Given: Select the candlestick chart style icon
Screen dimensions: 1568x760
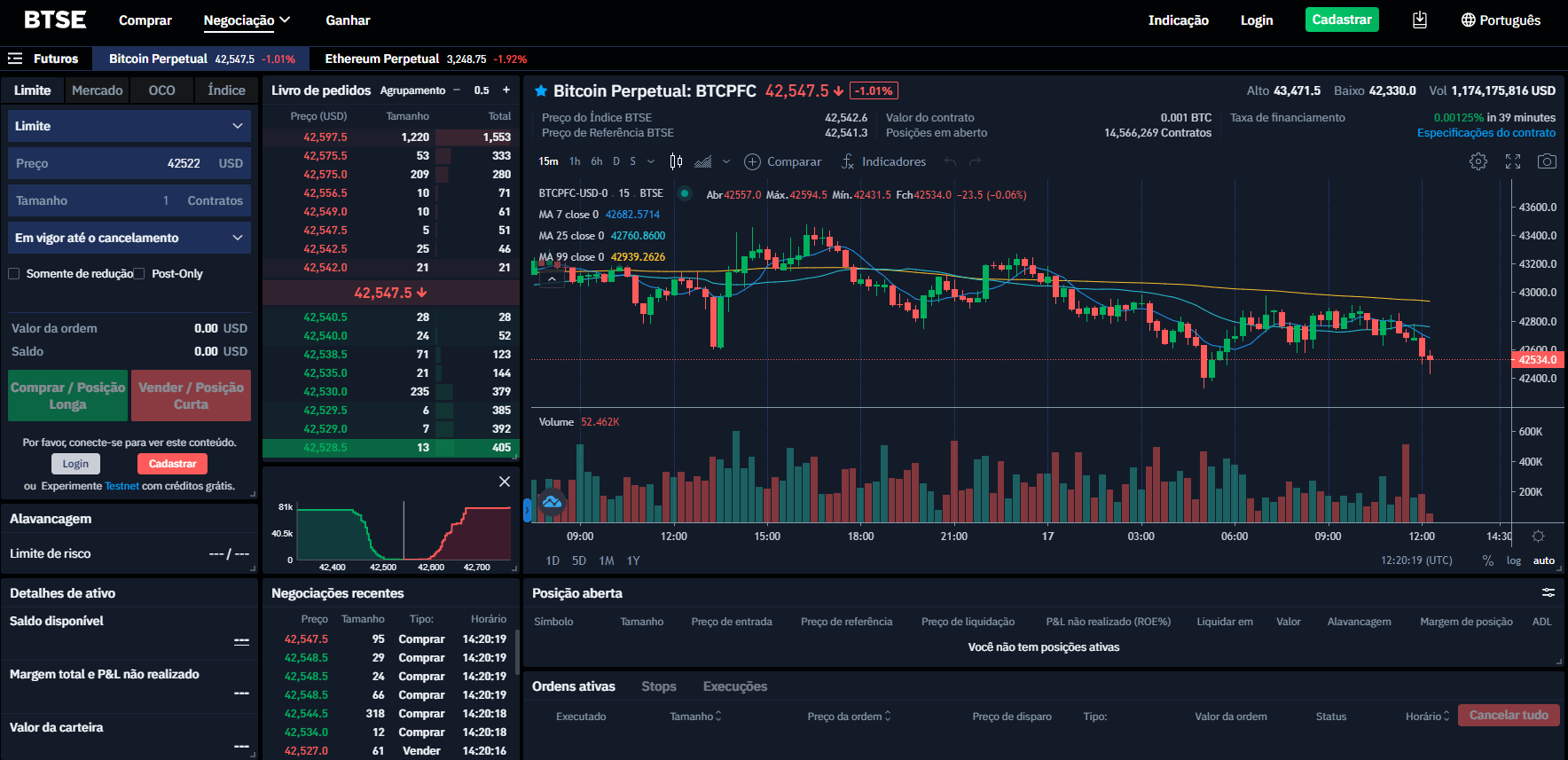Looking at the screenshot, I should point(676,161).
